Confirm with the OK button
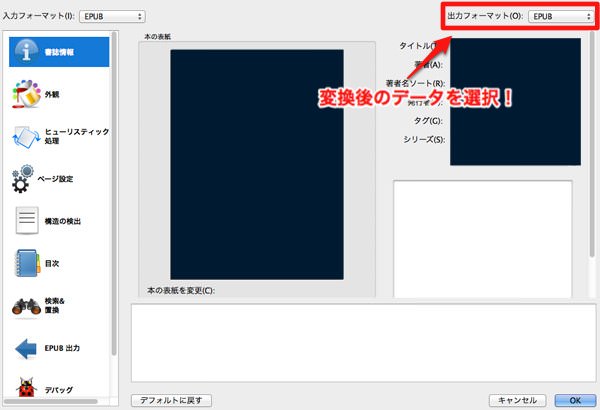This screenshot has height=410, width=600. [575, 400]
